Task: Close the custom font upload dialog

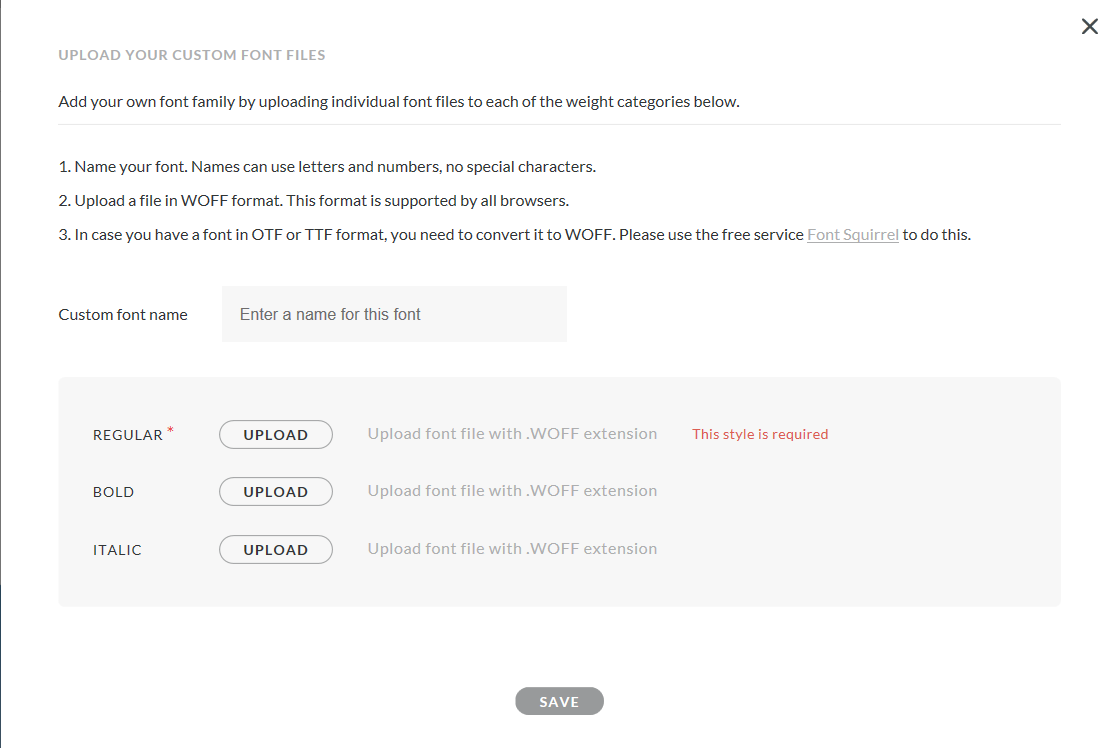Action: point(1090,27)
